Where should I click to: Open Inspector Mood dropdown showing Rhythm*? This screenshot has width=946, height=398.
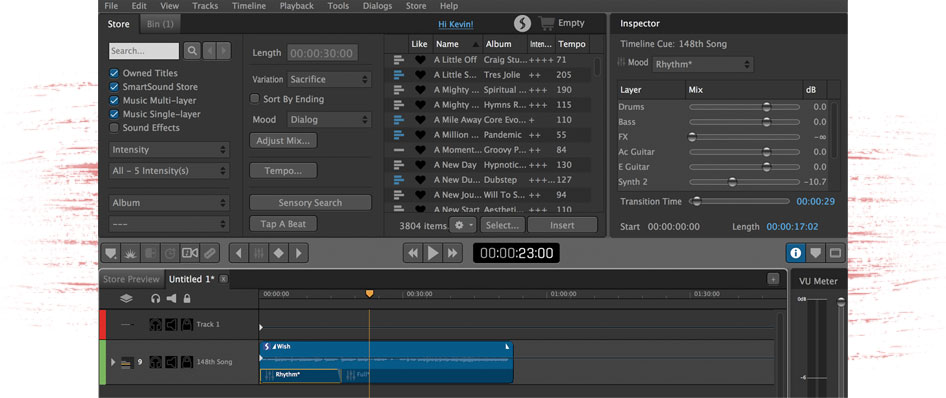[703, 64]
